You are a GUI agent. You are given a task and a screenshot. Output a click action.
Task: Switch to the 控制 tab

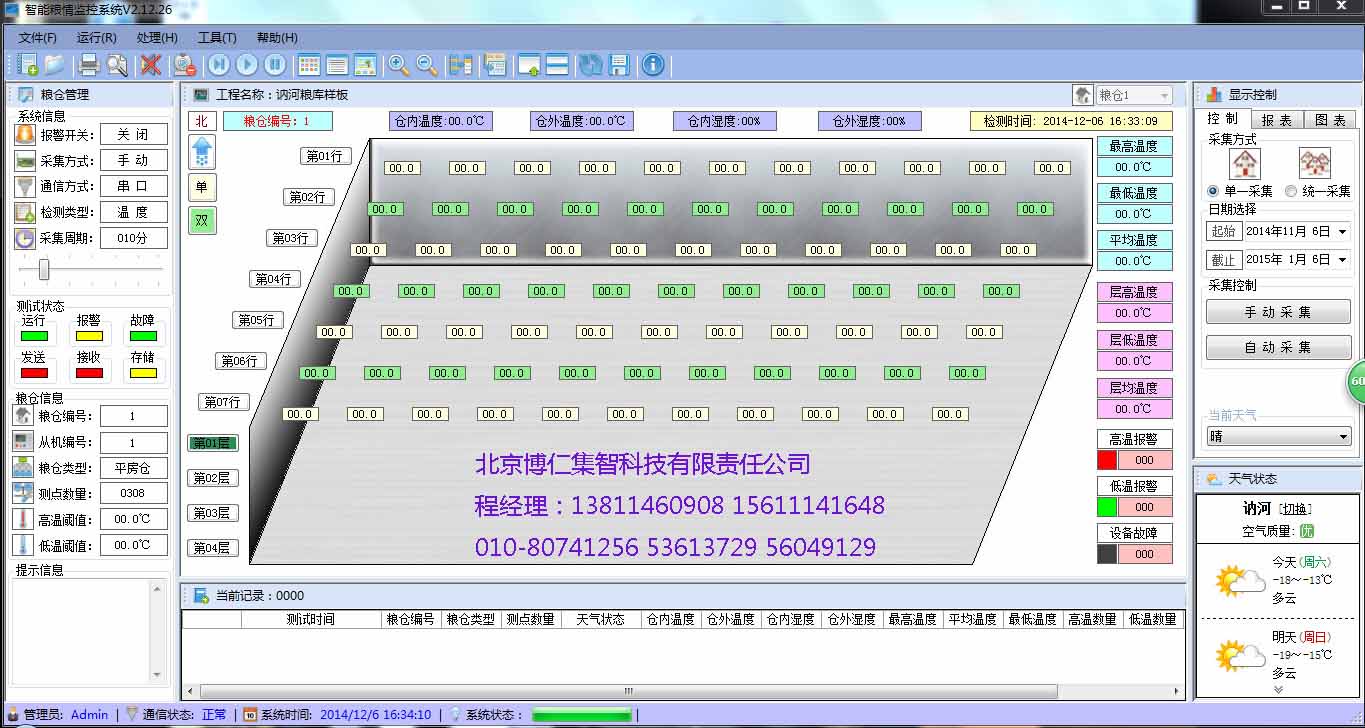pos(1224,118)
